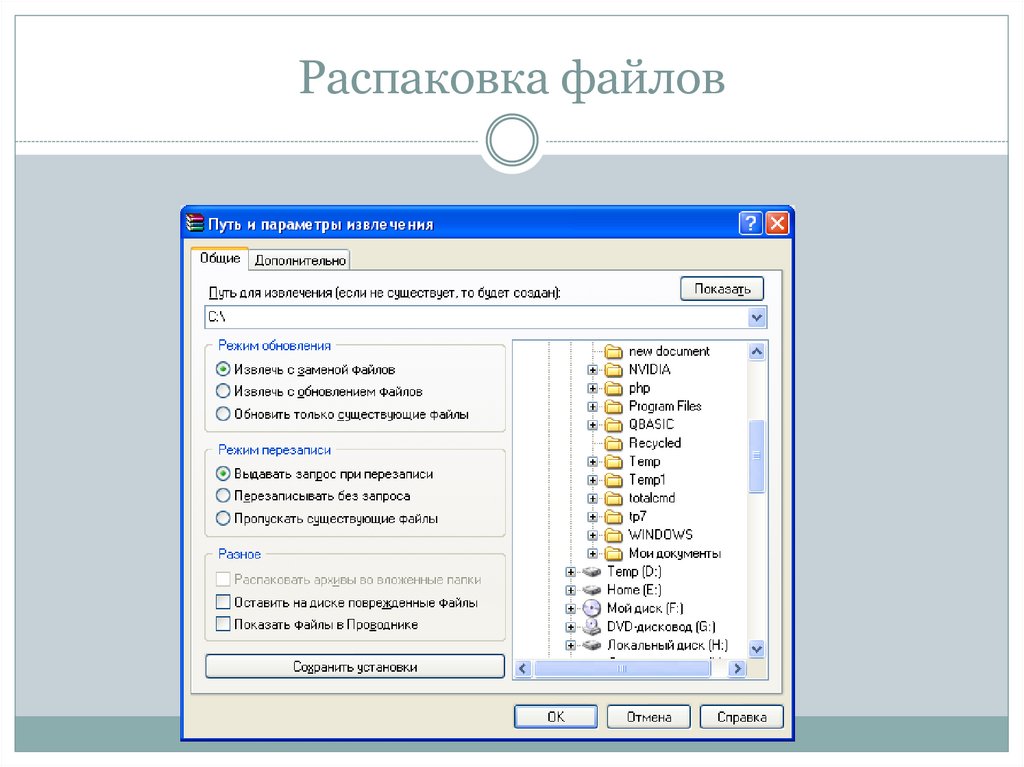The image size is (1024, 767).
Task: Select the Мои документы folder name
Action: (675, 553)
